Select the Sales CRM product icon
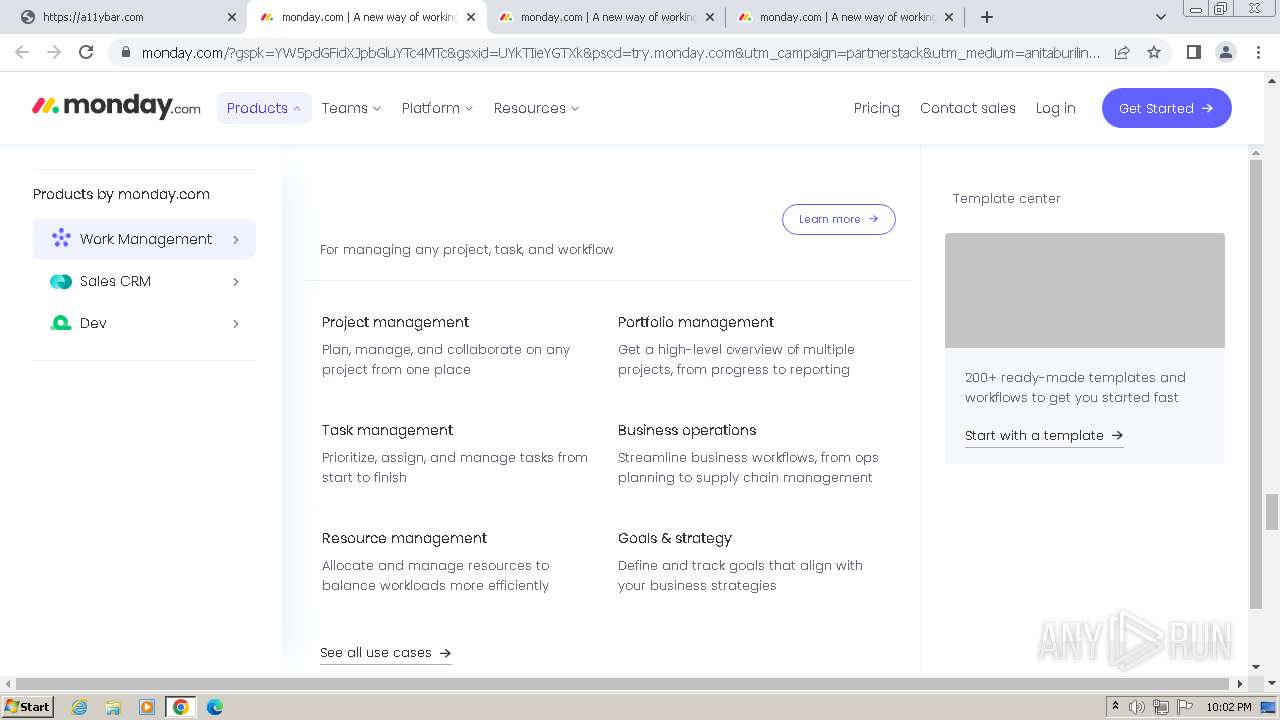1280x720 pixels. (61, 282)
